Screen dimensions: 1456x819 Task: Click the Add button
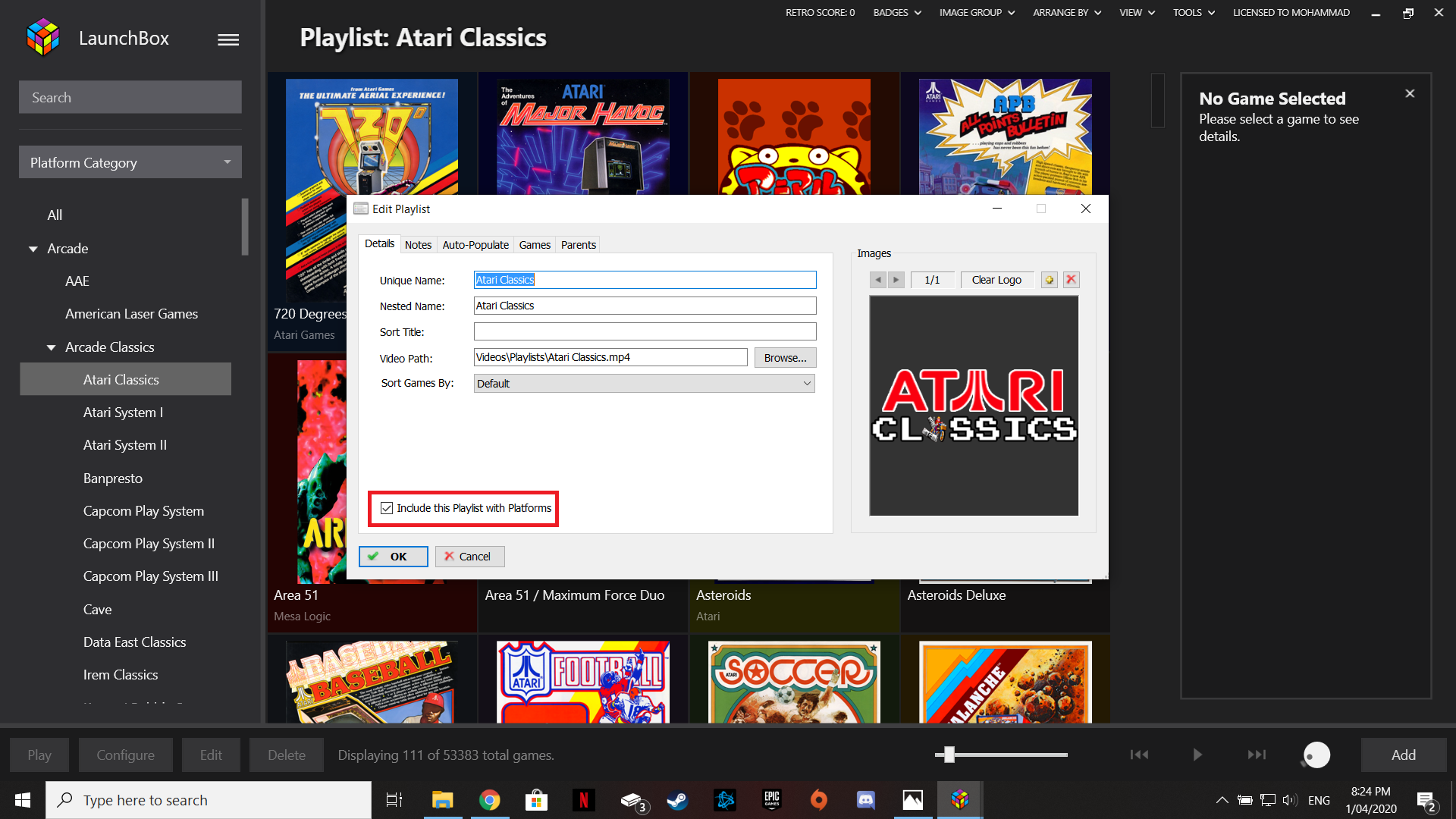tap(1404, 755)
